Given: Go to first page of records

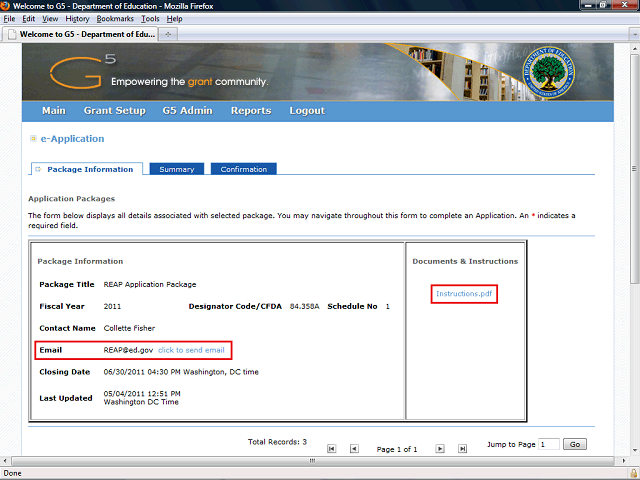Looking at the screenshot, I should (x=331, y=449).
